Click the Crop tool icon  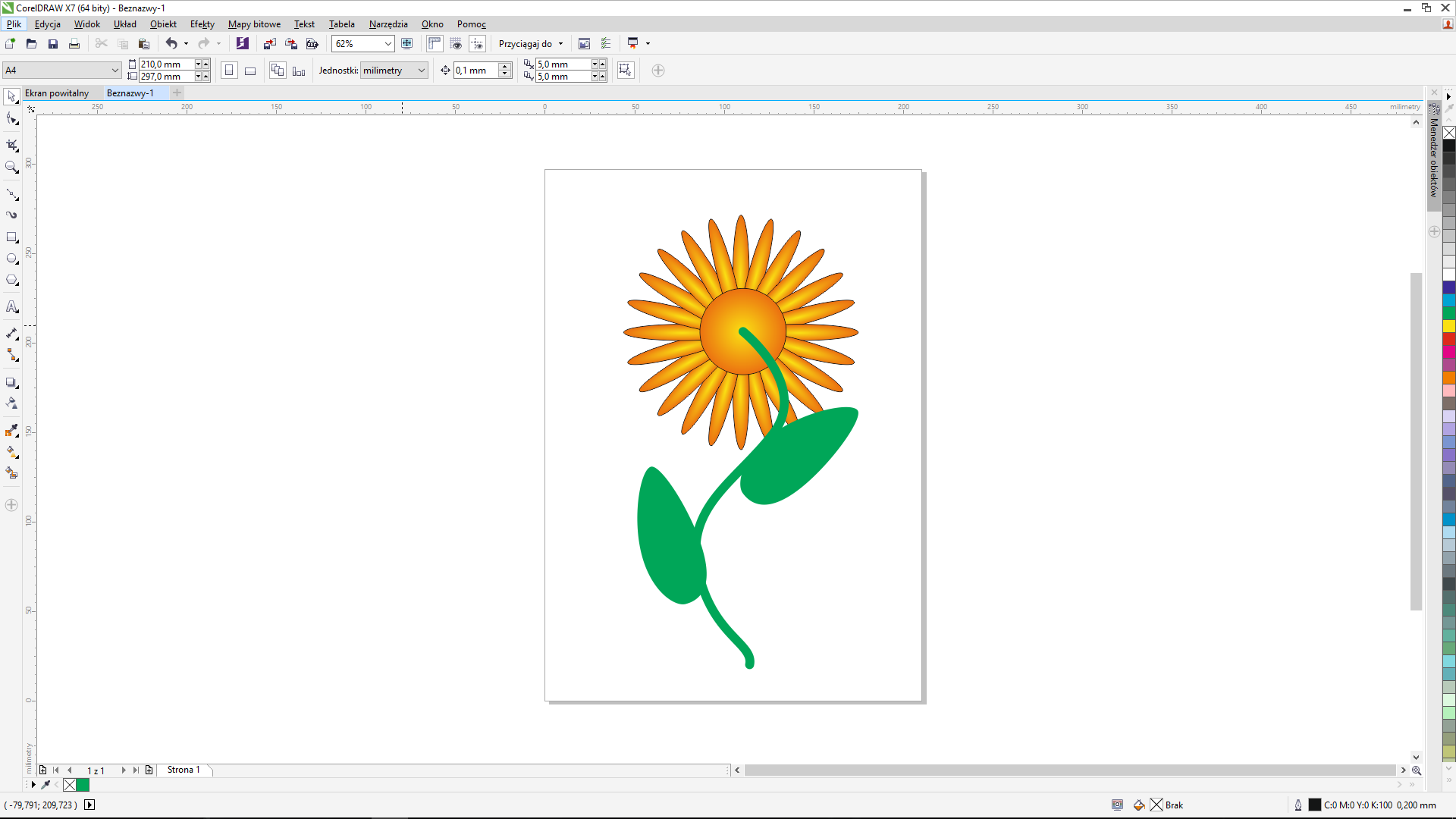(x=11, y=144)
